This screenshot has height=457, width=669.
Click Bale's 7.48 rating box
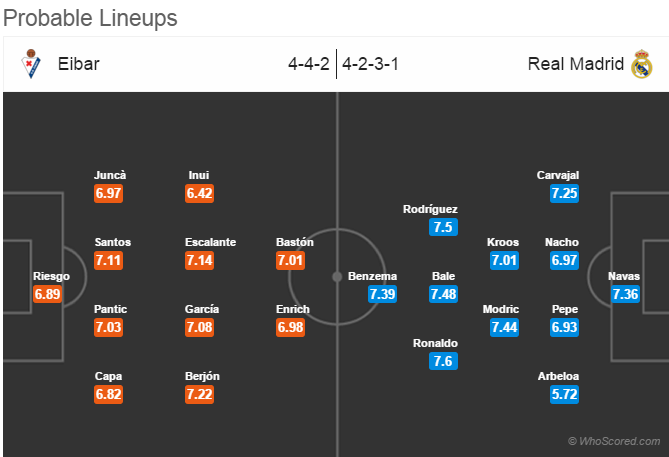point(443,294)
